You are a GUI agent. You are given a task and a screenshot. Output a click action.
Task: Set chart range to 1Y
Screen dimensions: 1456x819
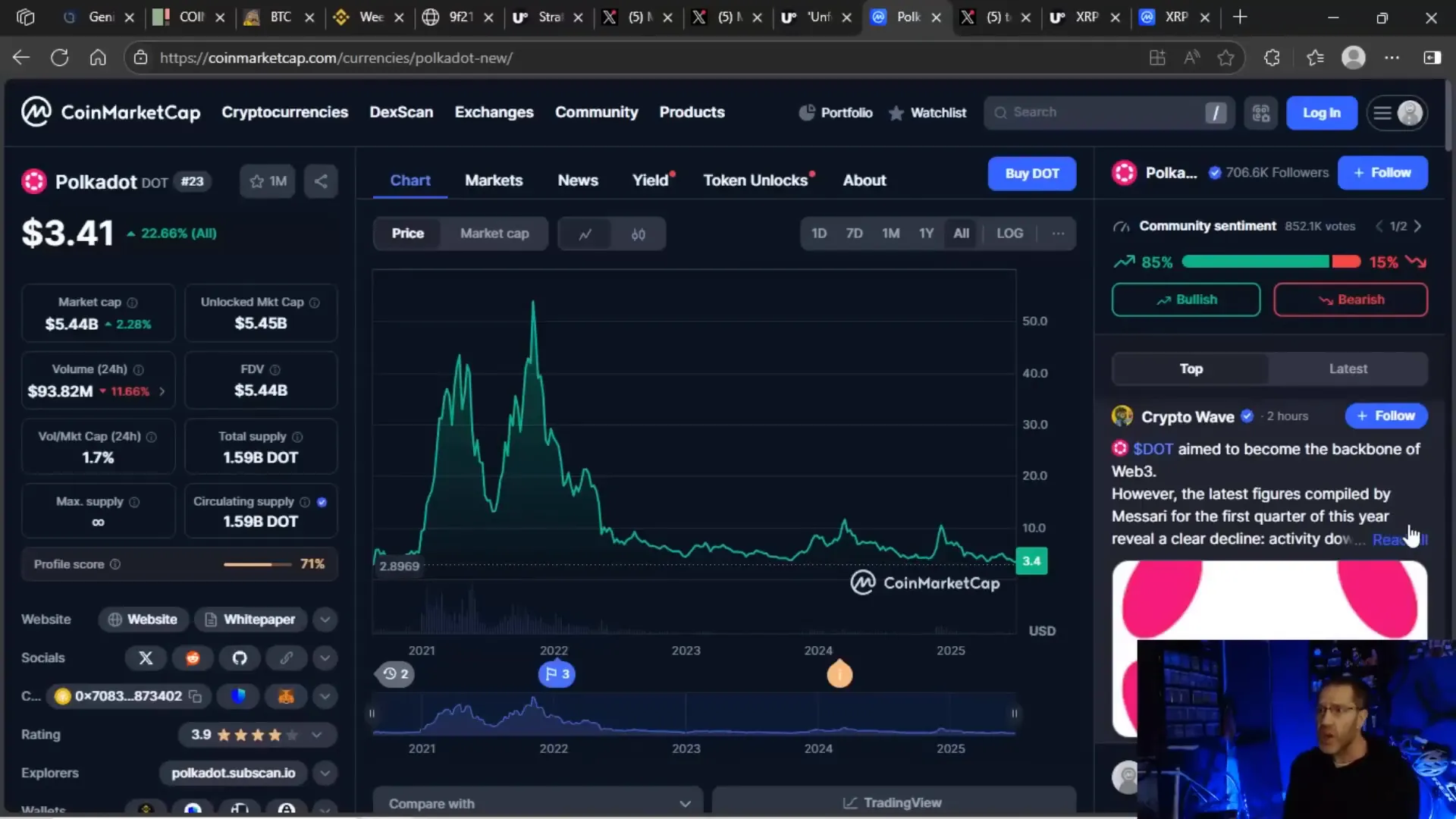coord(926,234)
